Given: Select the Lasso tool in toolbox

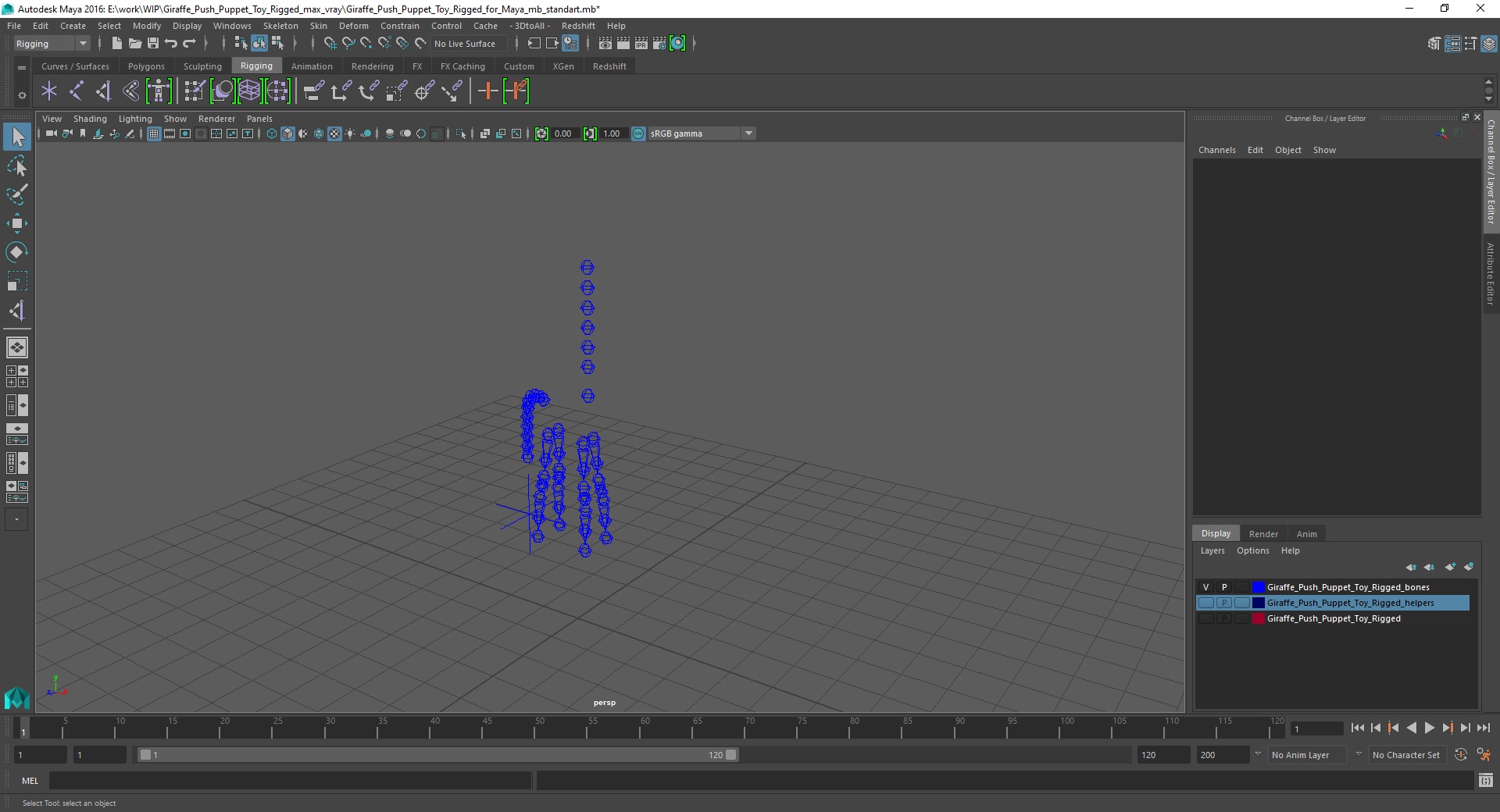Looking at the screenshot, I should click(17, 166).
